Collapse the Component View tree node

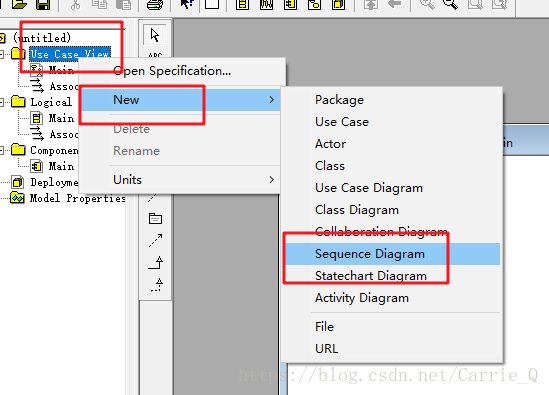tap(2, 150)
